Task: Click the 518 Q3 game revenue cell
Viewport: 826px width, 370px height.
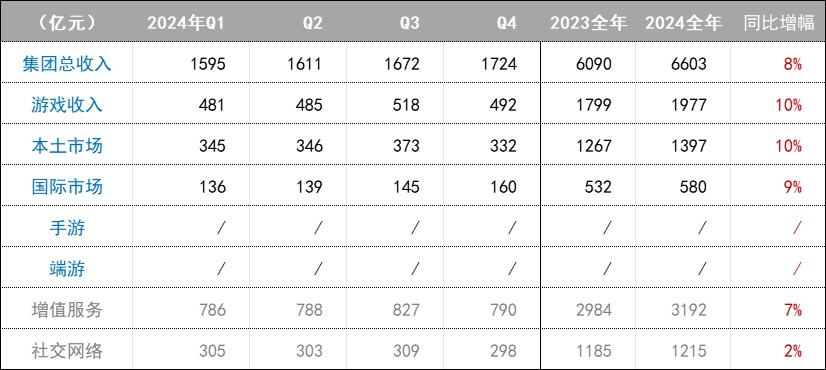Action: point(406,105)
